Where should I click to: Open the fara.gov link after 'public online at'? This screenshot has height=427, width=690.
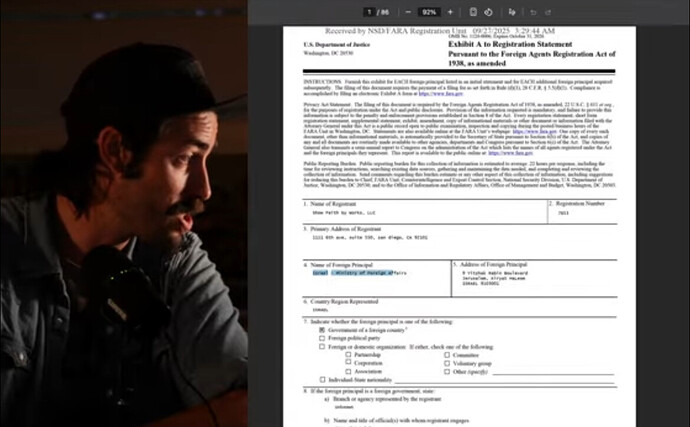[x=510, y=153]
